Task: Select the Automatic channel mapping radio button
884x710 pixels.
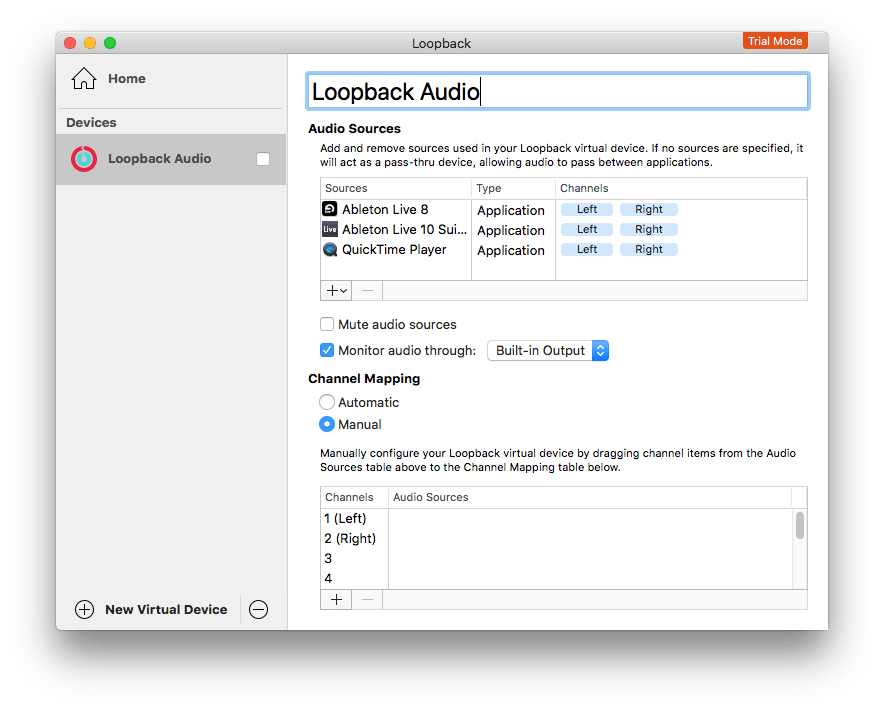Action: click(326, 402)
